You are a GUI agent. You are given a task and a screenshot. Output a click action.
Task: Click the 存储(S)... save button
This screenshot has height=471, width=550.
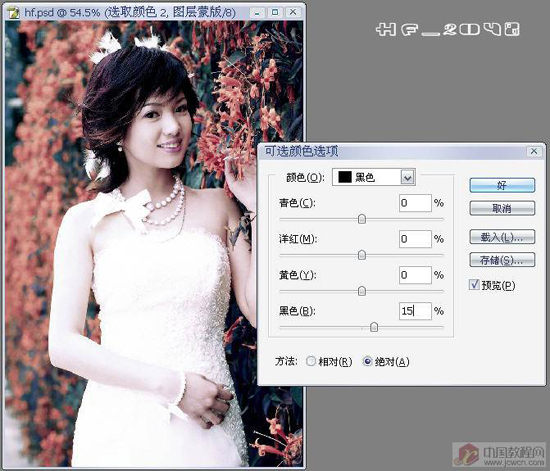(502, 260)
